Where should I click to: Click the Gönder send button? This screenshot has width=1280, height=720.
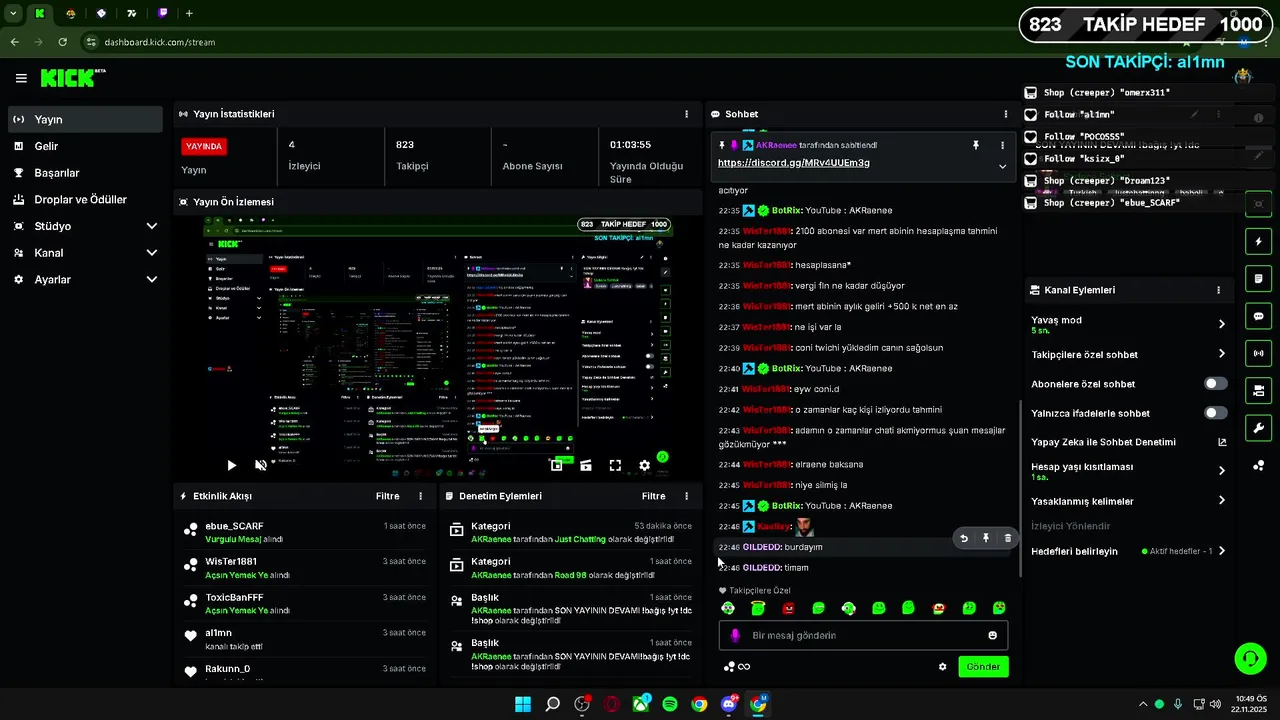pyautogui.click(x=983, y=667)
